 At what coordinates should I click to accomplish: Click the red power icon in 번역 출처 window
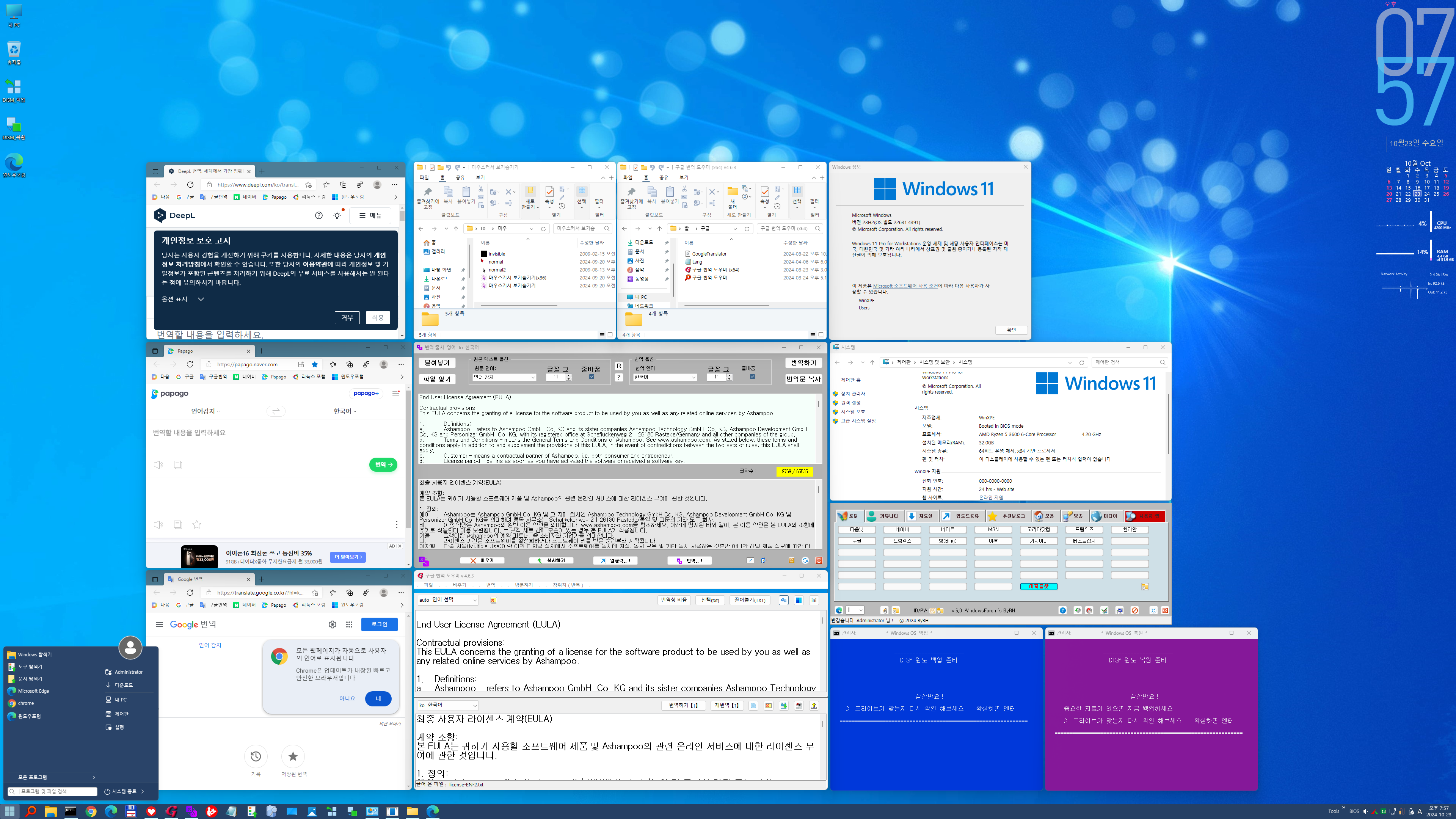tap(819, 561)
